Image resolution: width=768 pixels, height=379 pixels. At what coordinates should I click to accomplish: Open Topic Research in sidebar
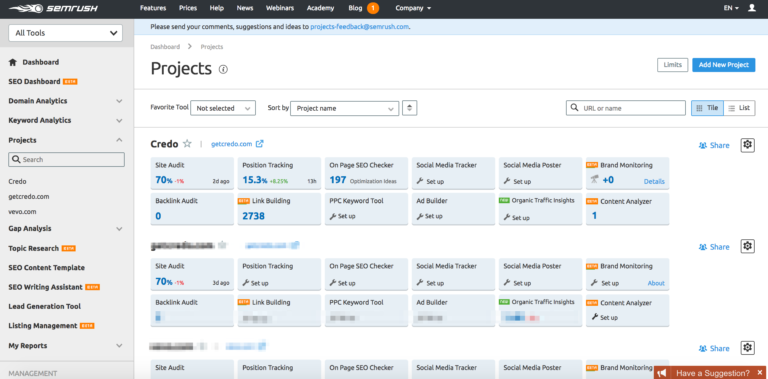(x=33, y=248)
